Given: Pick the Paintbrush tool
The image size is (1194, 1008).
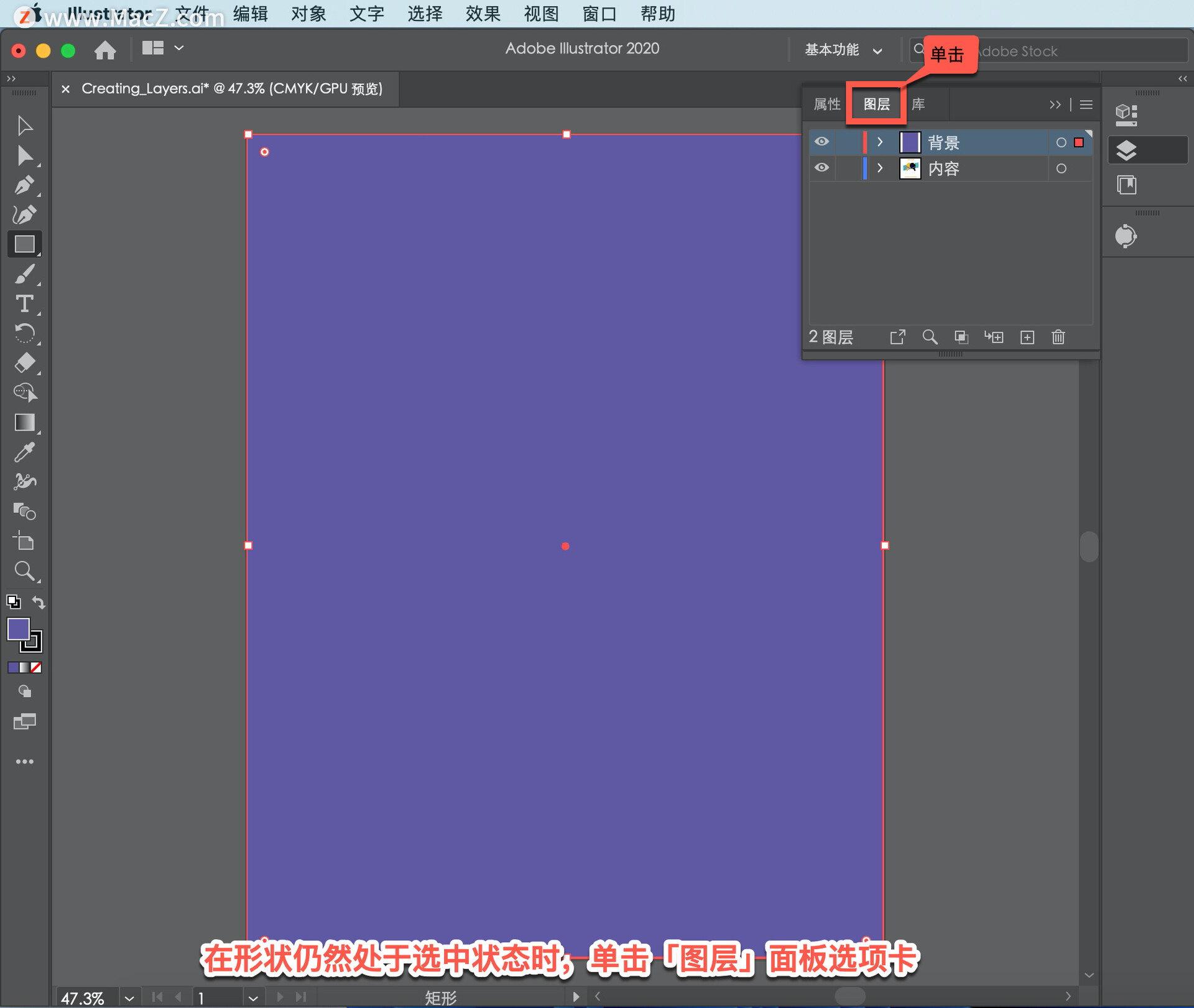Looking at the screenshot, I should coord(24,274).
